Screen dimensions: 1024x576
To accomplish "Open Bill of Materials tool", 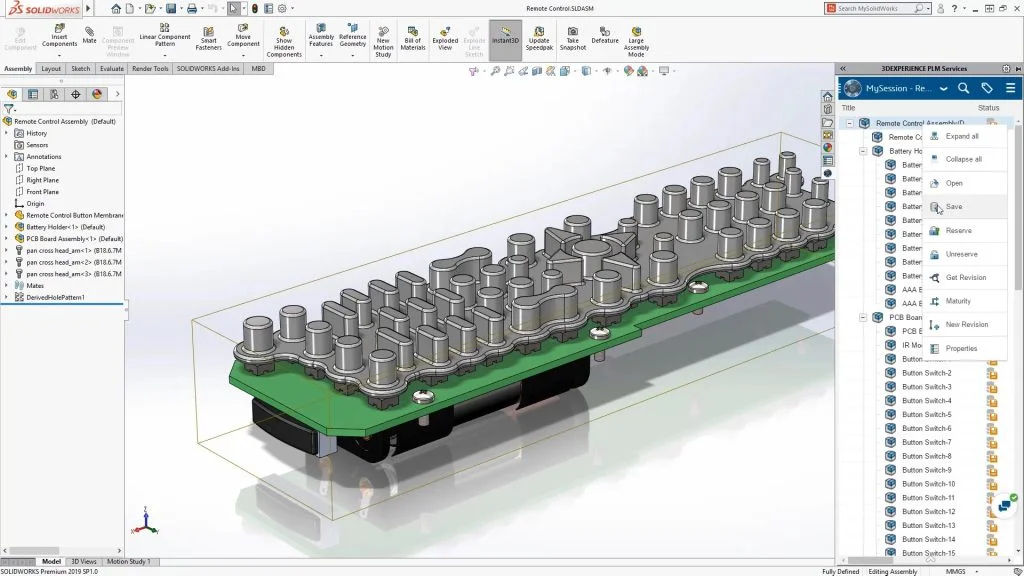I will point(413,38).
